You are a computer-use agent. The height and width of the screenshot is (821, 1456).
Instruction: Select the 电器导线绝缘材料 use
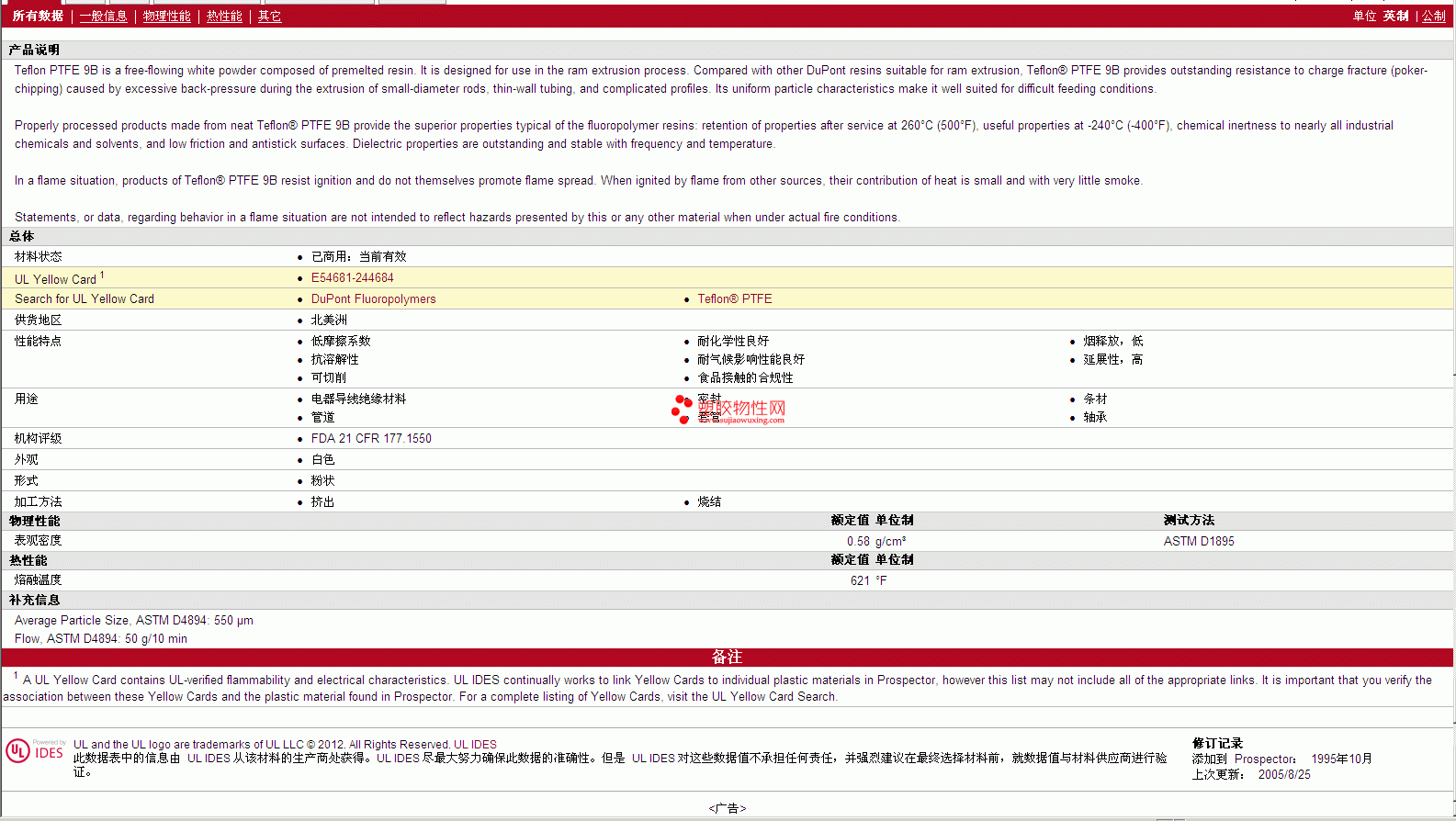click(x=359, y=399)
